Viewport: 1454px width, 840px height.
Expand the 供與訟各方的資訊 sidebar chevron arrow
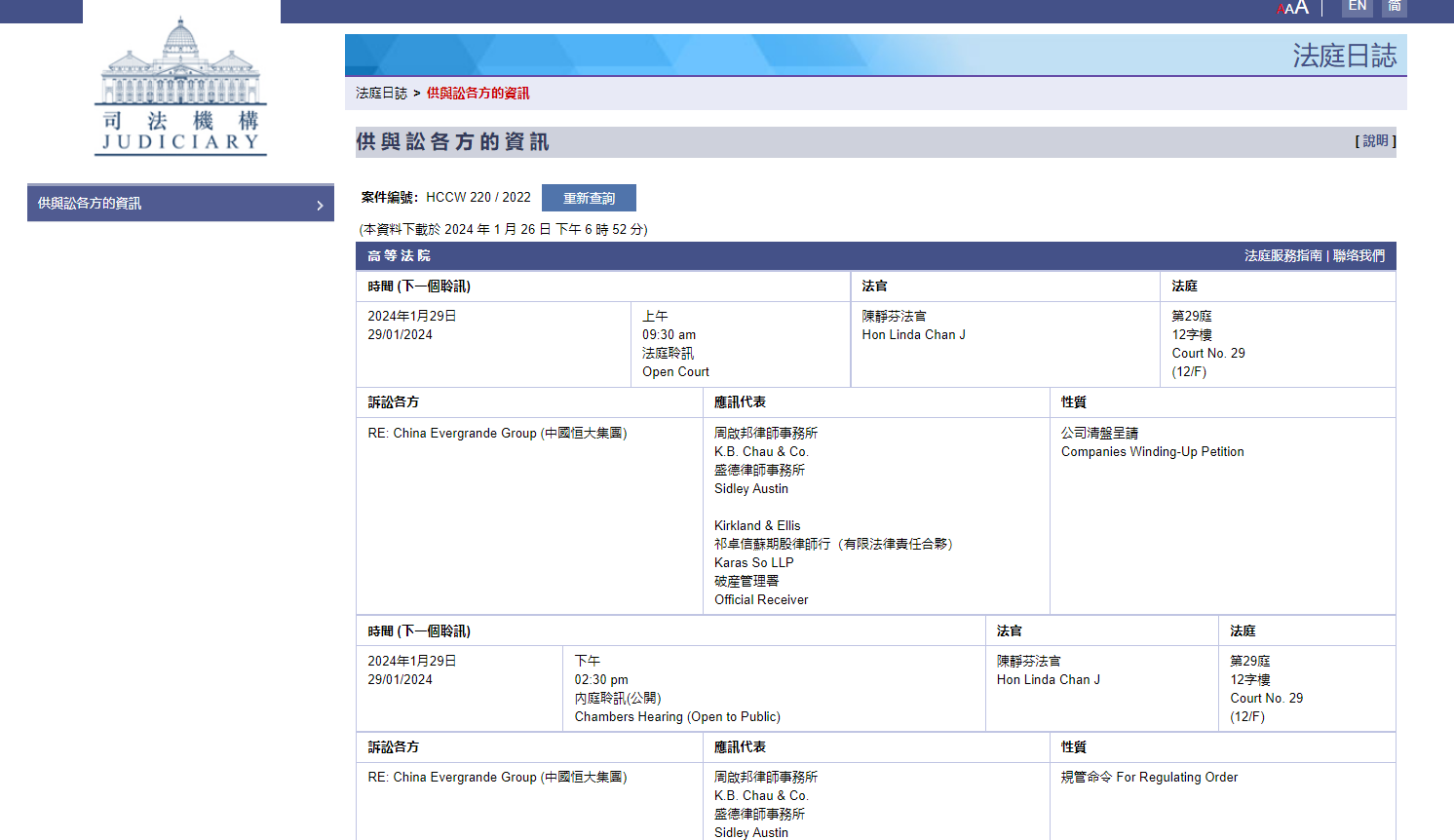click(320, 206)
